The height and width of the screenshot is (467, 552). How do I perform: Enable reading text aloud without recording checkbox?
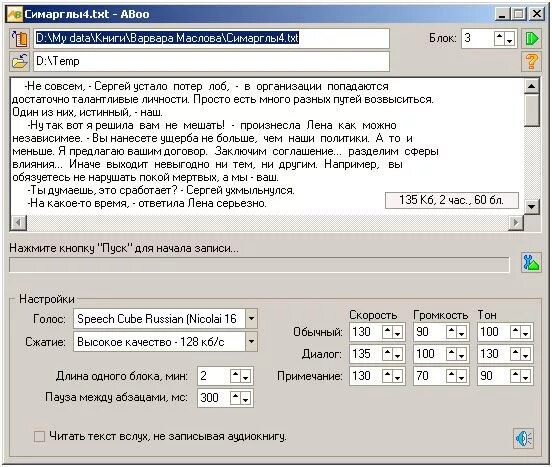click(x=39, y=437)
